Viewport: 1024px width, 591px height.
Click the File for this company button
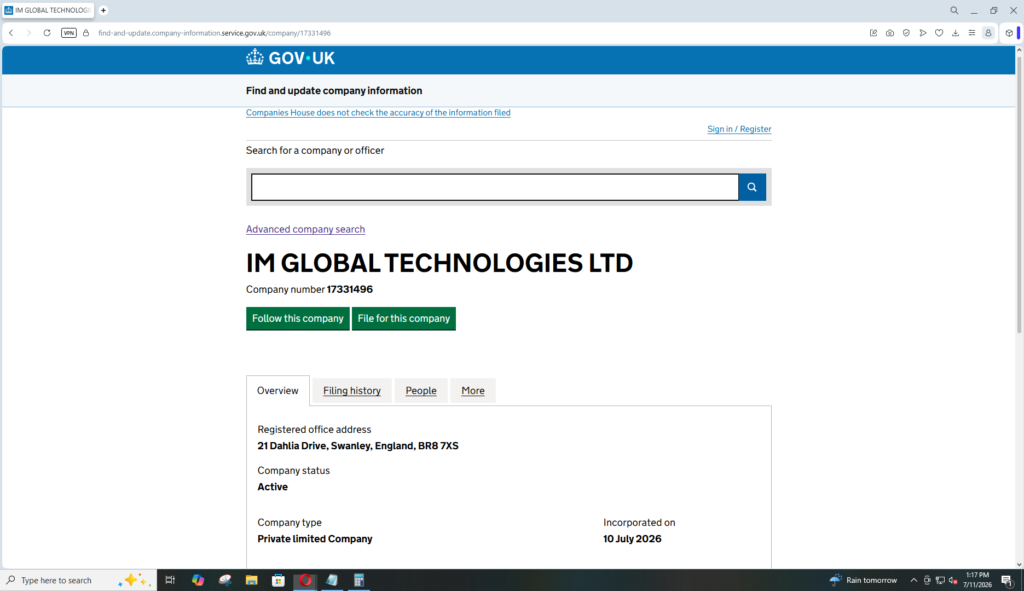[404, 319]
